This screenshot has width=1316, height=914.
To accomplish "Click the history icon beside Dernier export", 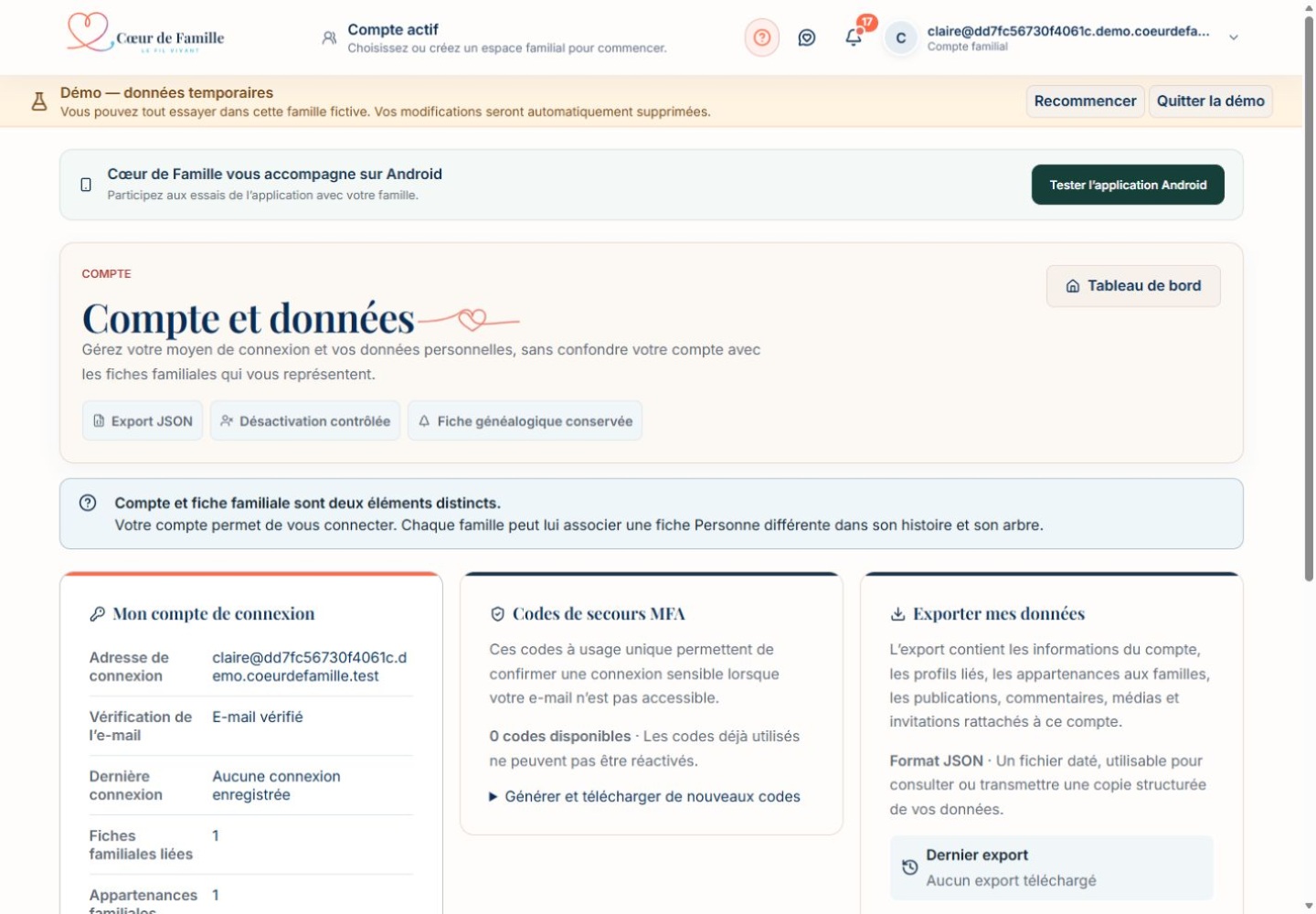I will pos(909,867).
